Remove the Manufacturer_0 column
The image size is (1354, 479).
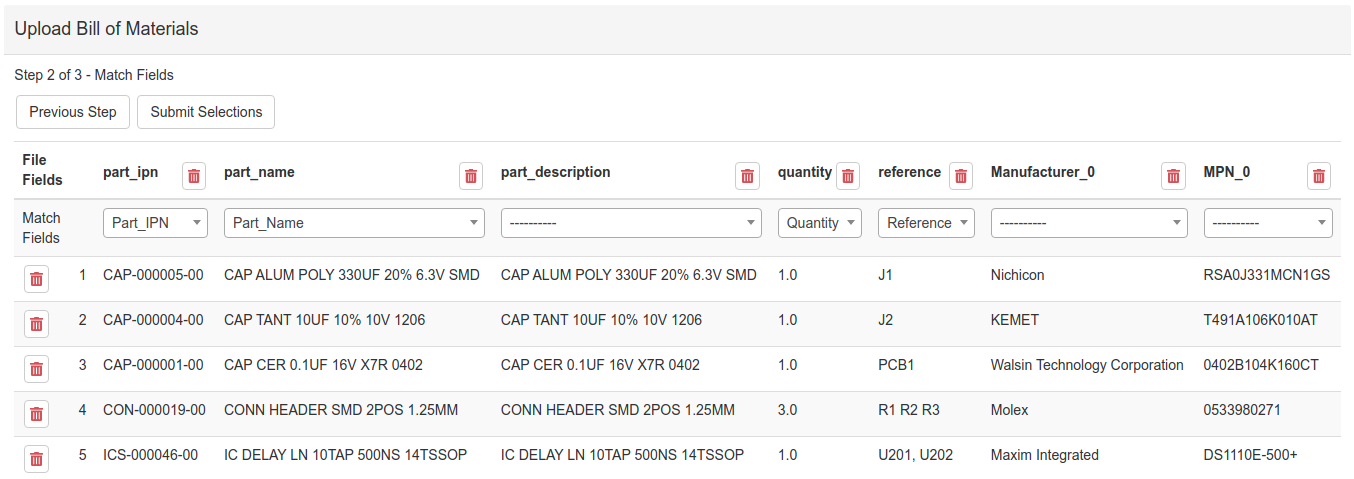point(1173,176)
